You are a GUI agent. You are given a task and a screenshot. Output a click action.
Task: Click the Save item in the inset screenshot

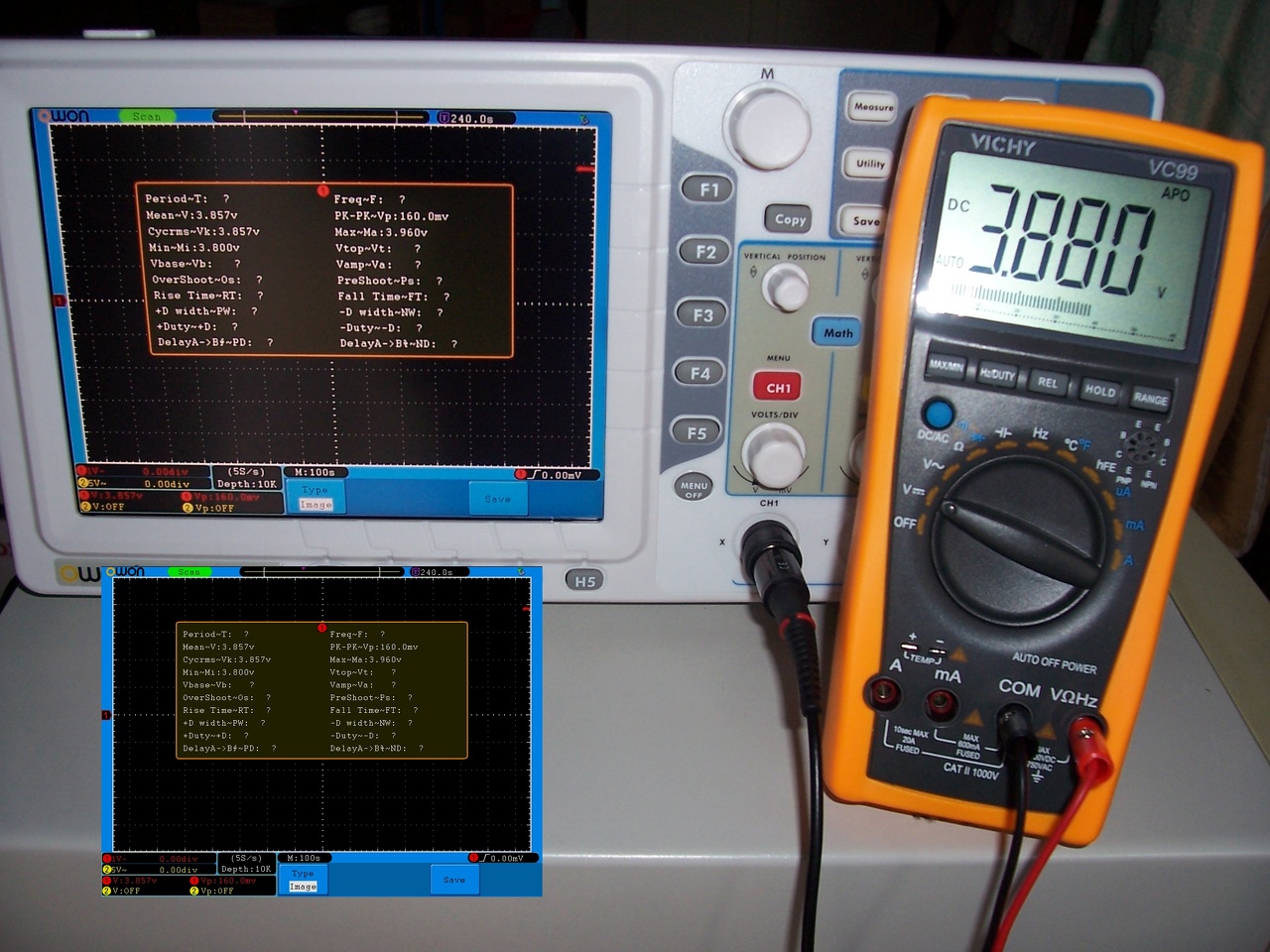pos(454,880)
